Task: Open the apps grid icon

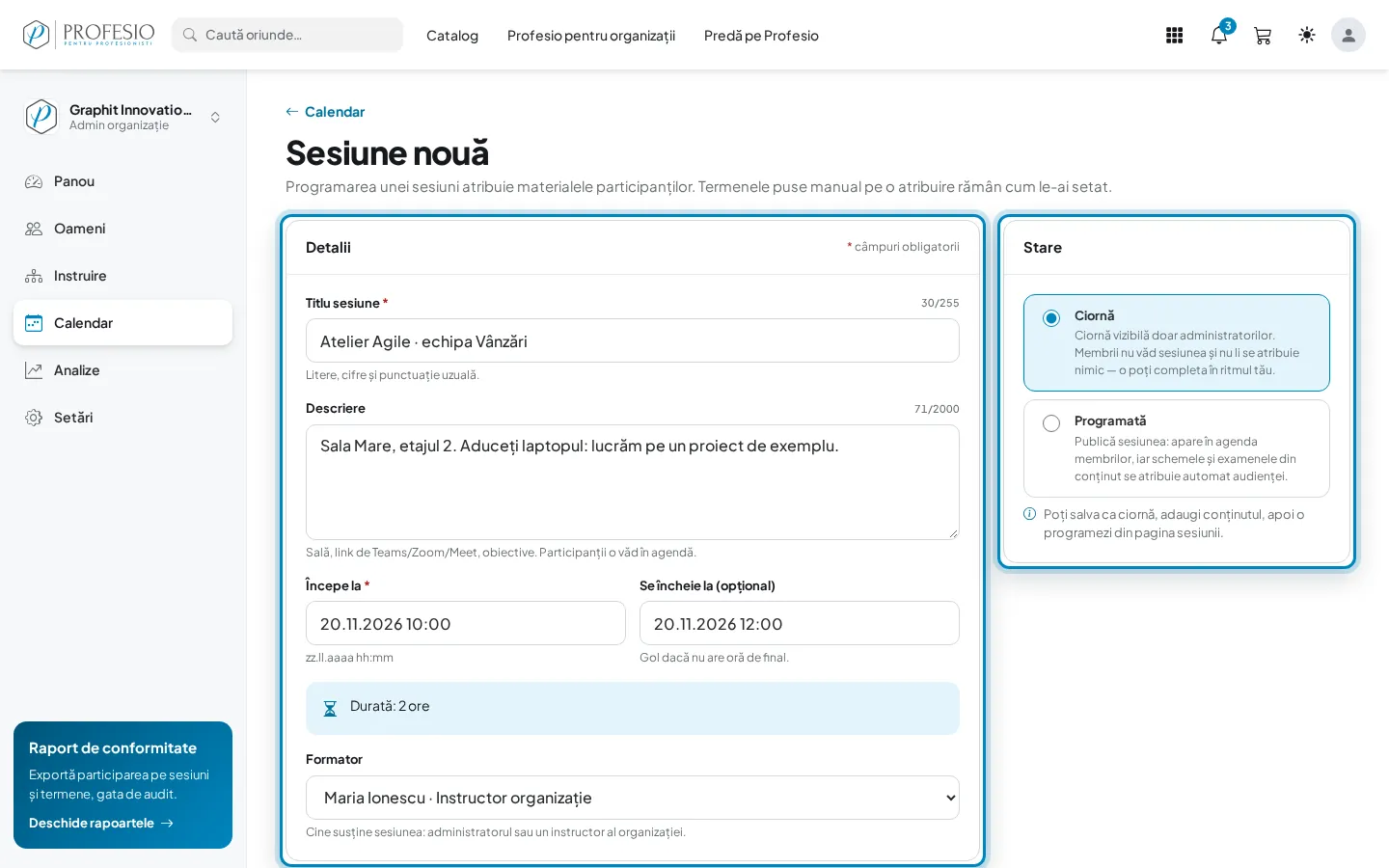Action: tap(1174, 36)
